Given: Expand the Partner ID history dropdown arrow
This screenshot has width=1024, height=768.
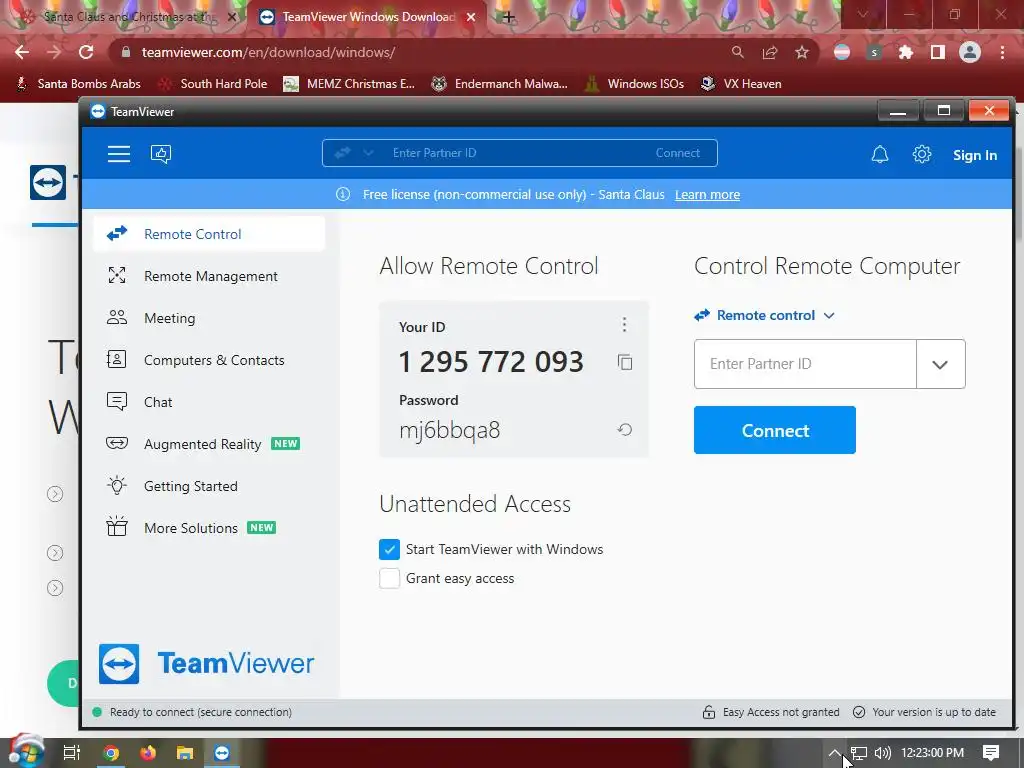Looking at the screenshot, I should click(940, 364).
